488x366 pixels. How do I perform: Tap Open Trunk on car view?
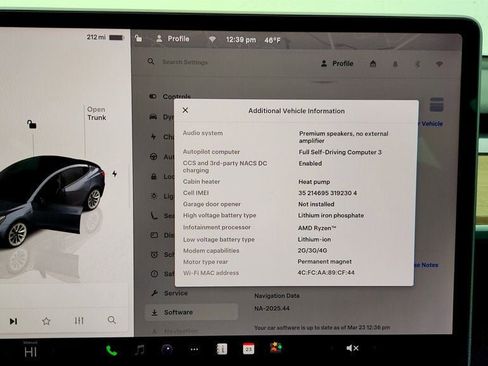coord(97,113)
